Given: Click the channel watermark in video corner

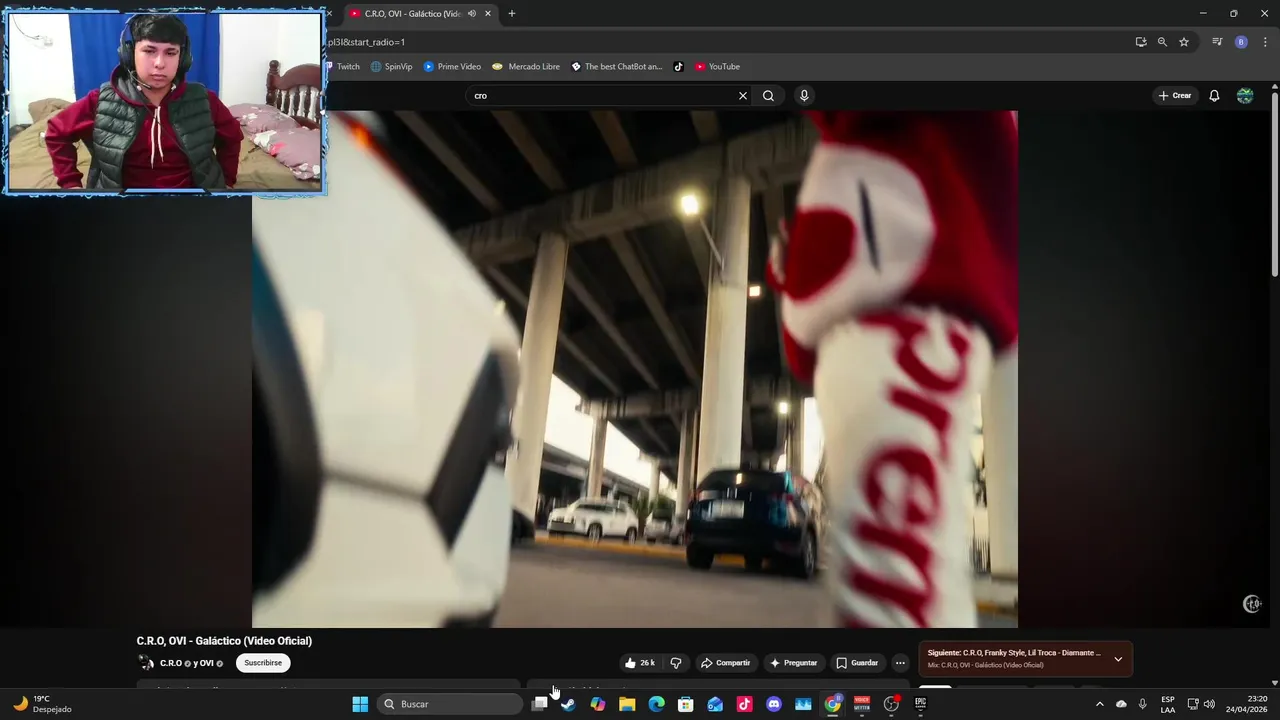Looking at the screenshot, I should (x=1252, y=604).
